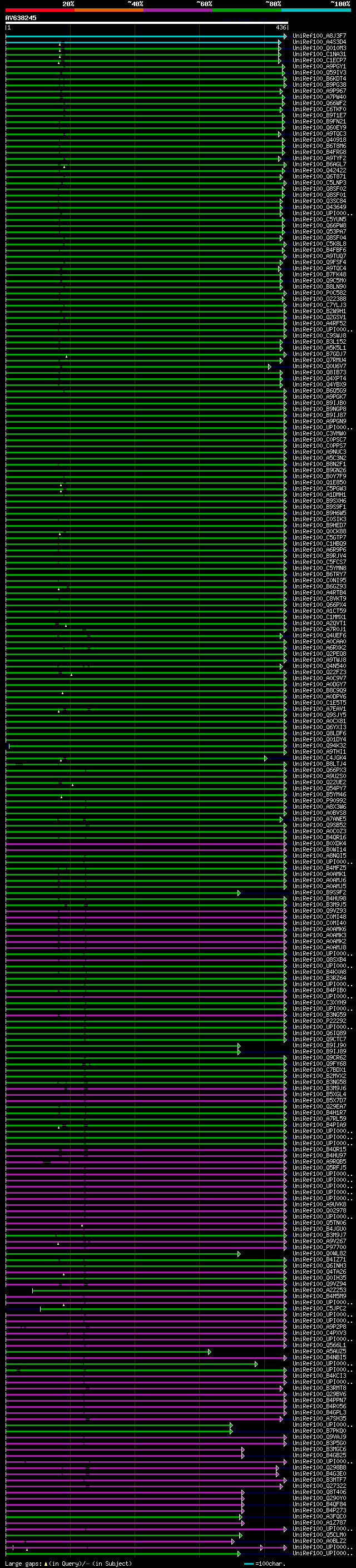Image resolution: width=356 pixels, height=1568 pixels.
Task: Select UniRef100_Q9VAJ9 entry
Action: [319, 1437]
